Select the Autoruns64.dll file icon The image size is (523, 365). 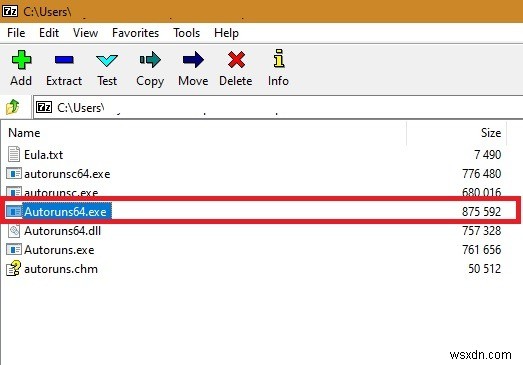(x=14, y=231)
